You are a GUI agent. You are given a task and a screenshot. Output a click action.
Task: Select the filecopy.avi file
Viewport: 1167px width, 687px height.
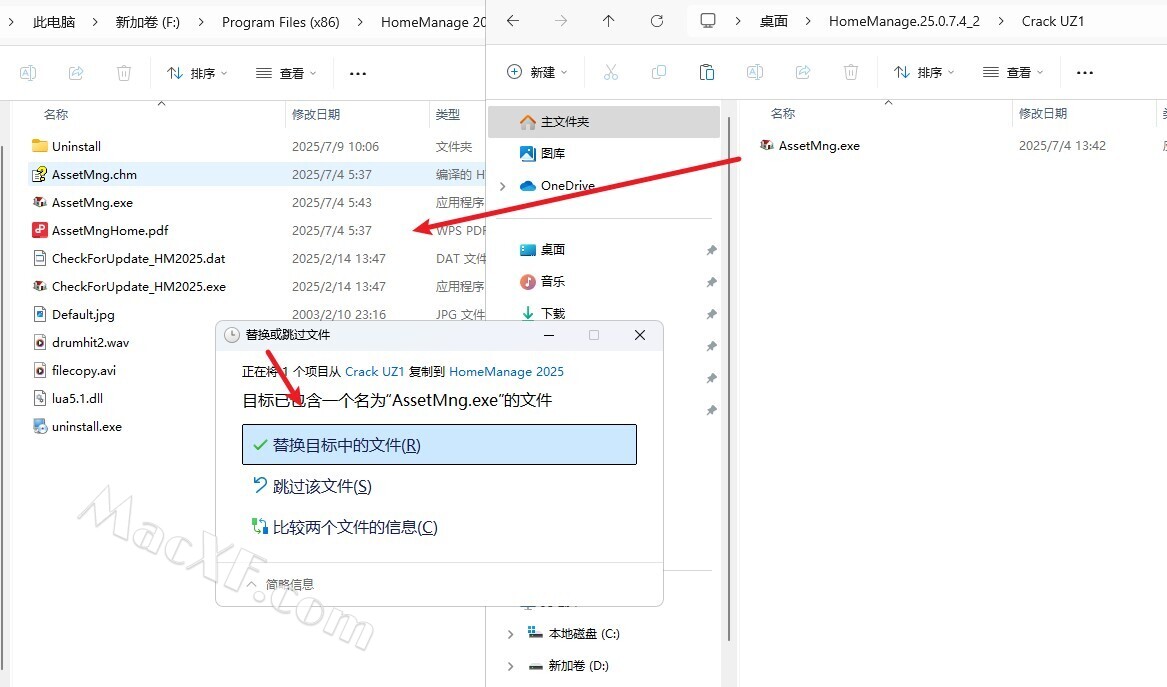point(84,371)
